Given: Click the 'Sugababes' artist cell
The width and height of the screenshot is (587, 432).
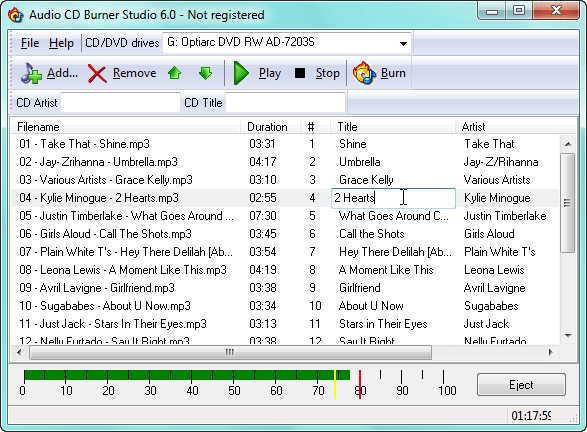Looking at the screenshot, I should tap(491, 306).
